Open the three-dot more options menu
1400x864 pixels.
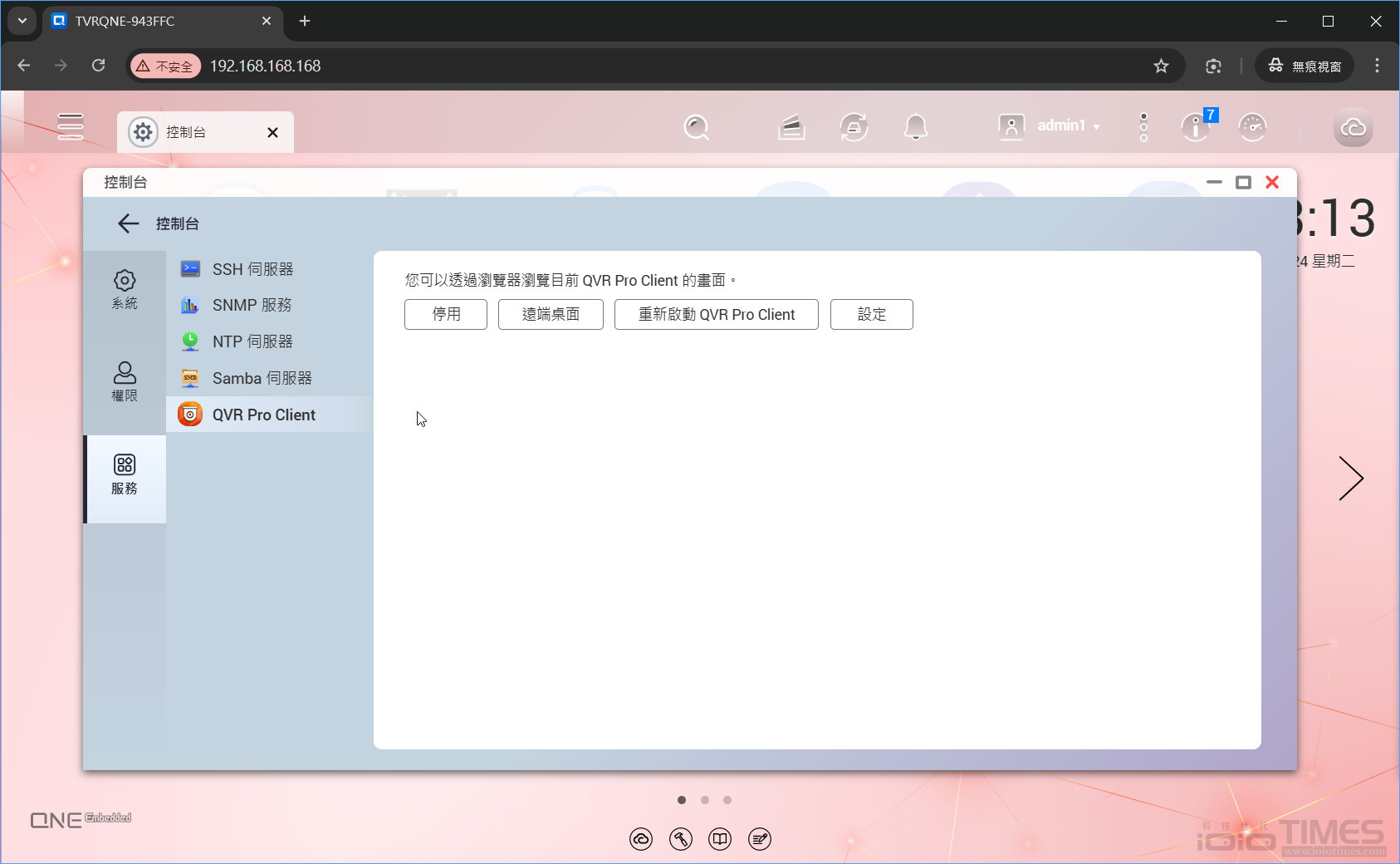coord(1143,126)
